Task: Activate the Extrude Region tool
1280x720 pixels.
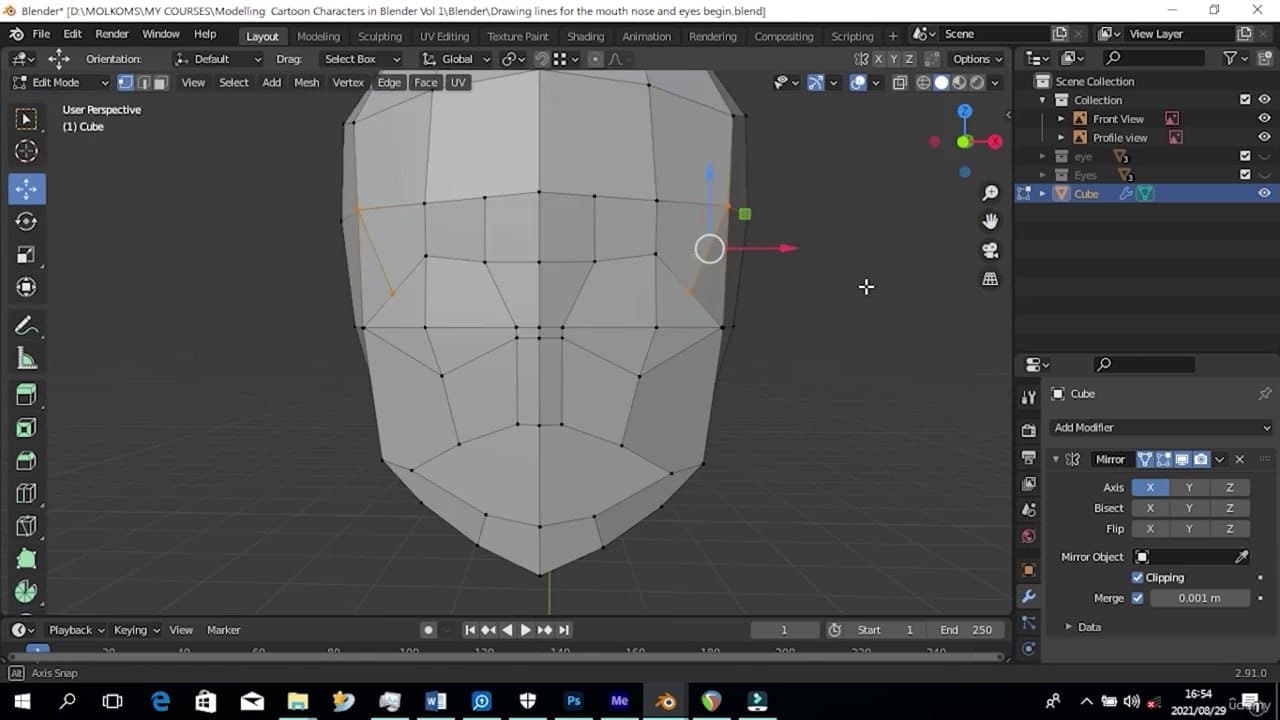Action: [27, 395]
